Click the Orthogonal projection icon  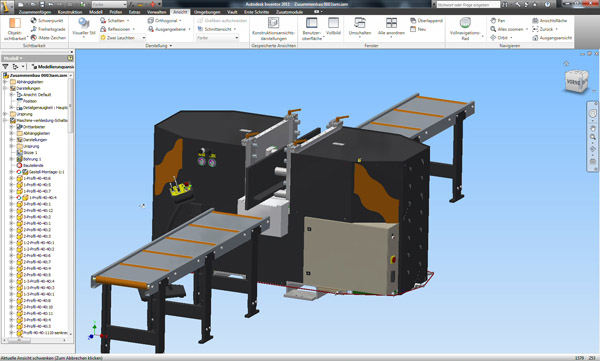point(150,20)
